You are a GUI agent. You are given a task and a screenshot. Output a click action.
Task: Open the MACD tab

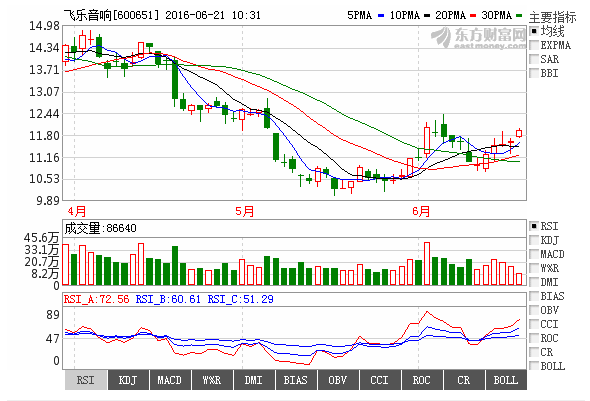click(170, 380)
